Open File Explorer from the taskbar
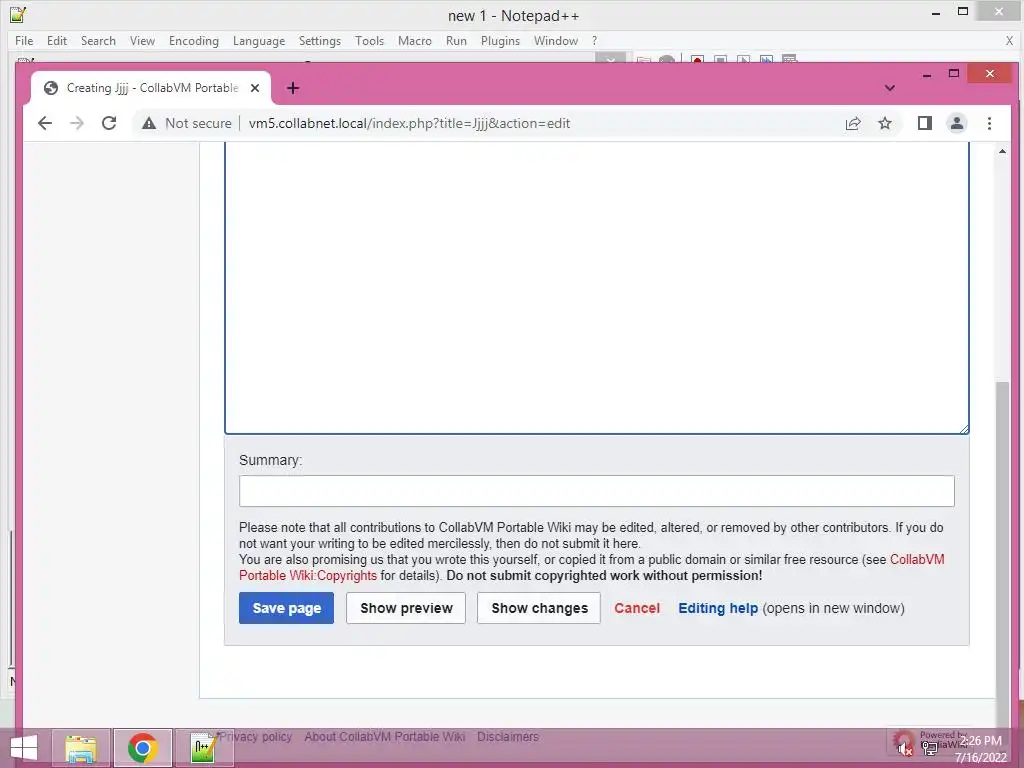The image size is (1024, 768). 82,748
